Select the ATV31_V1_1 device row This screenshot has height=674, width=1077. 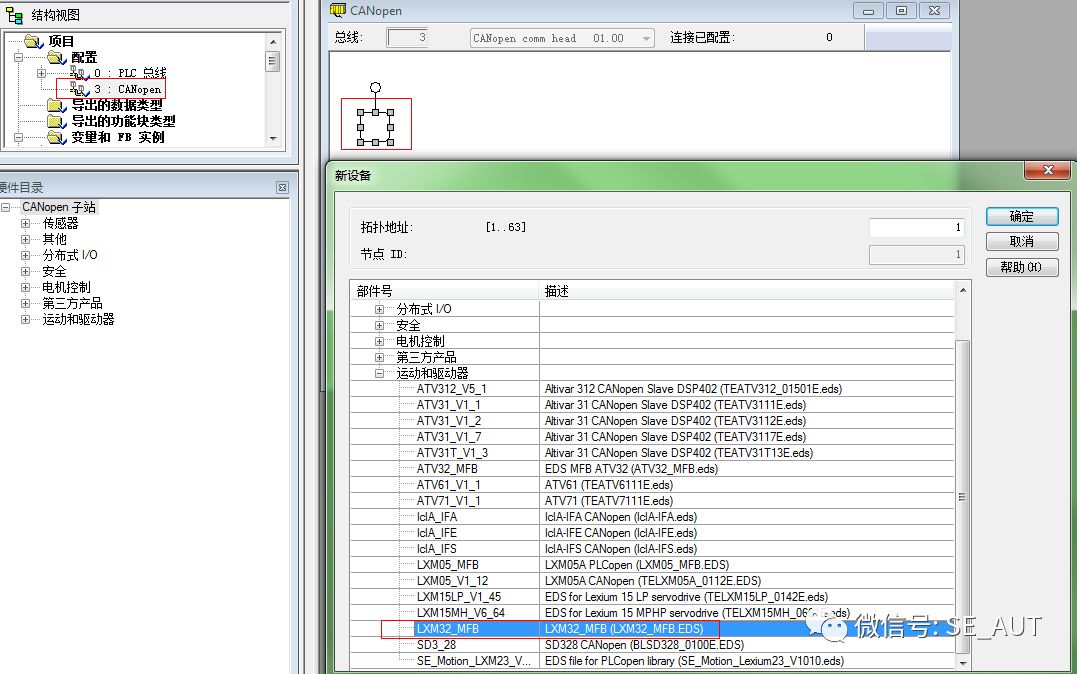[x=652, y=405]
